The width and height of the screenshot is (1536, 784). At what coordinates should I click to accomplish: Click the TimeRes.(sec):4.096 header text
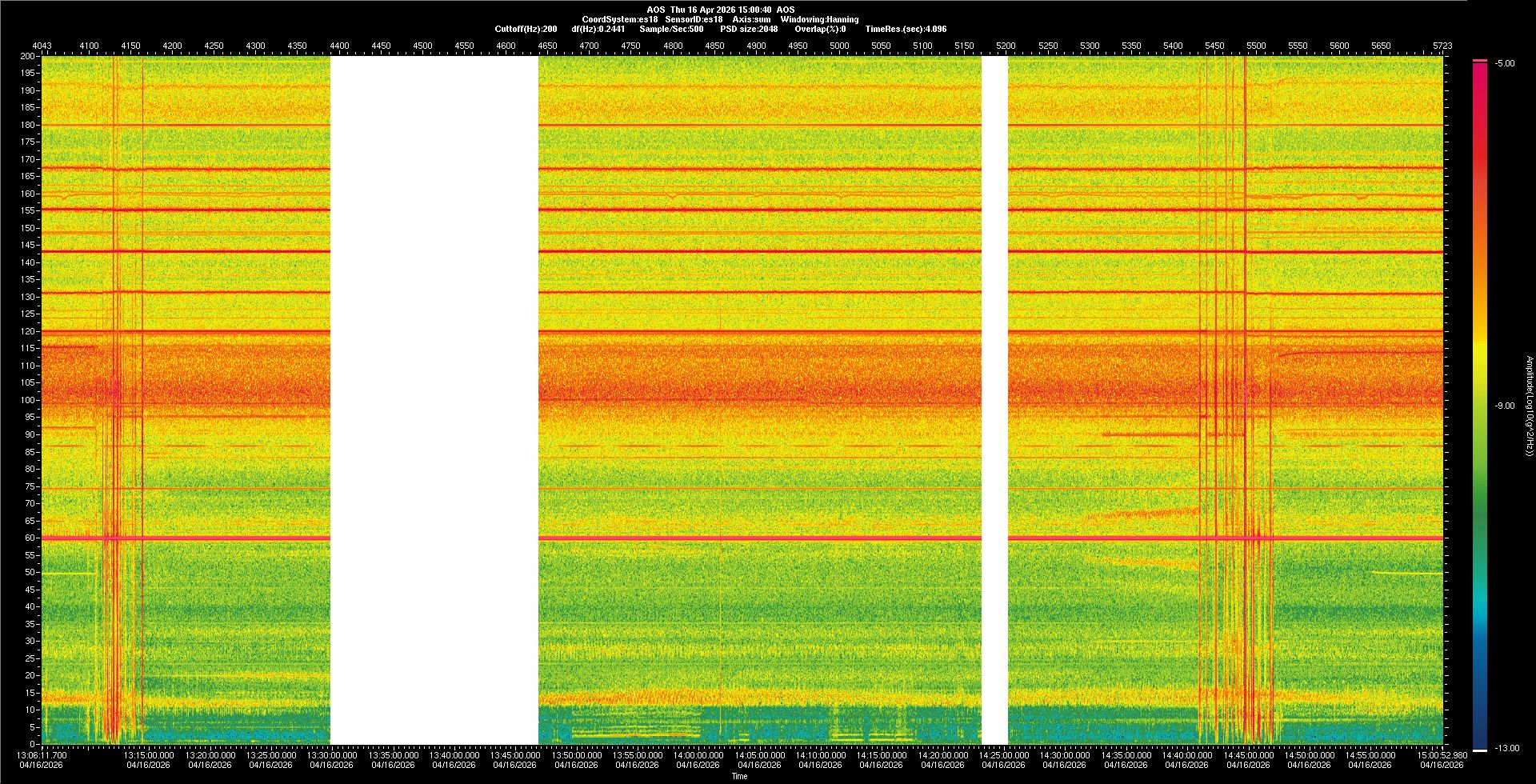tap(906, 29)
